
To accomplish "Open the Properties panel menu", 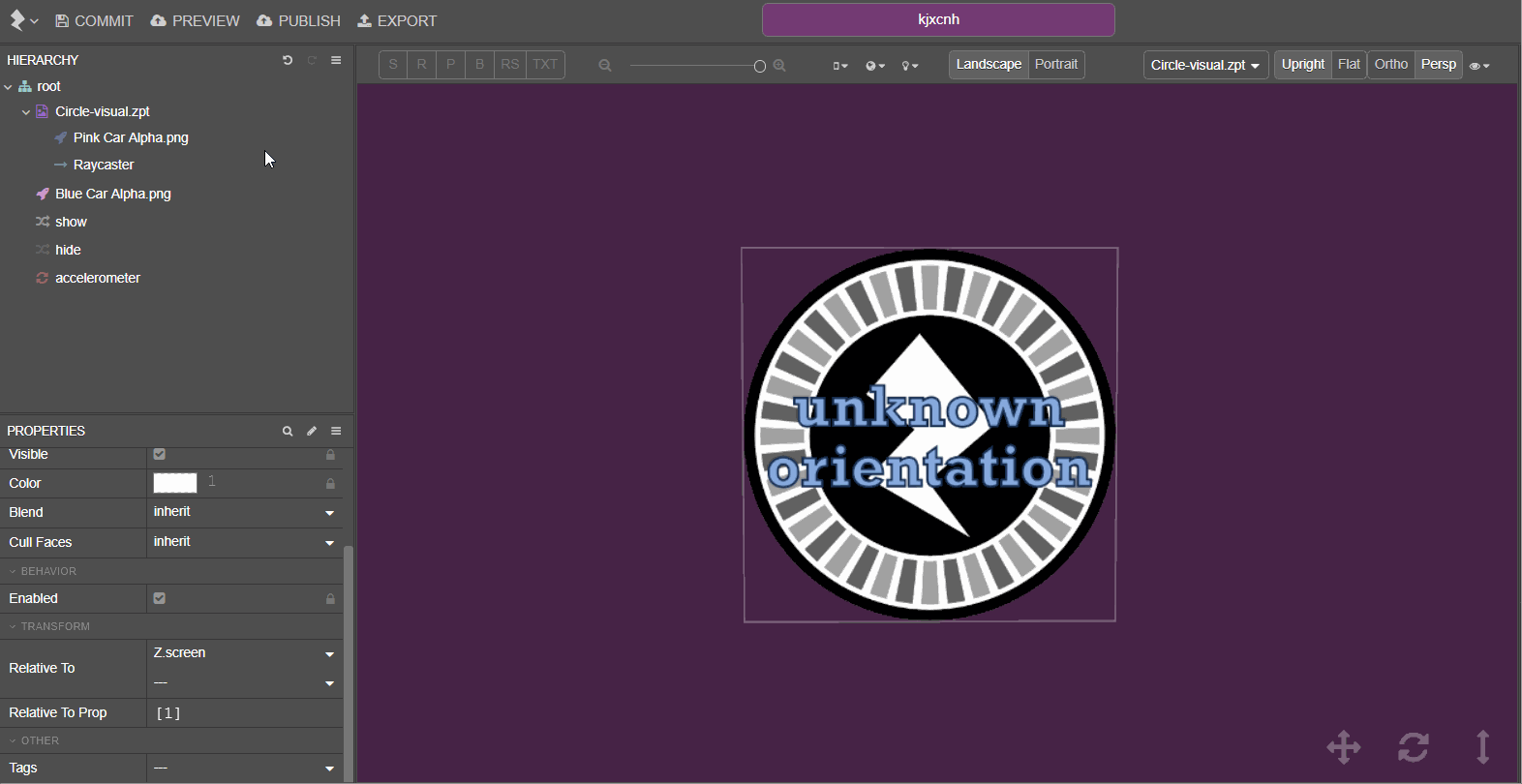I will [x=336, y=431].
